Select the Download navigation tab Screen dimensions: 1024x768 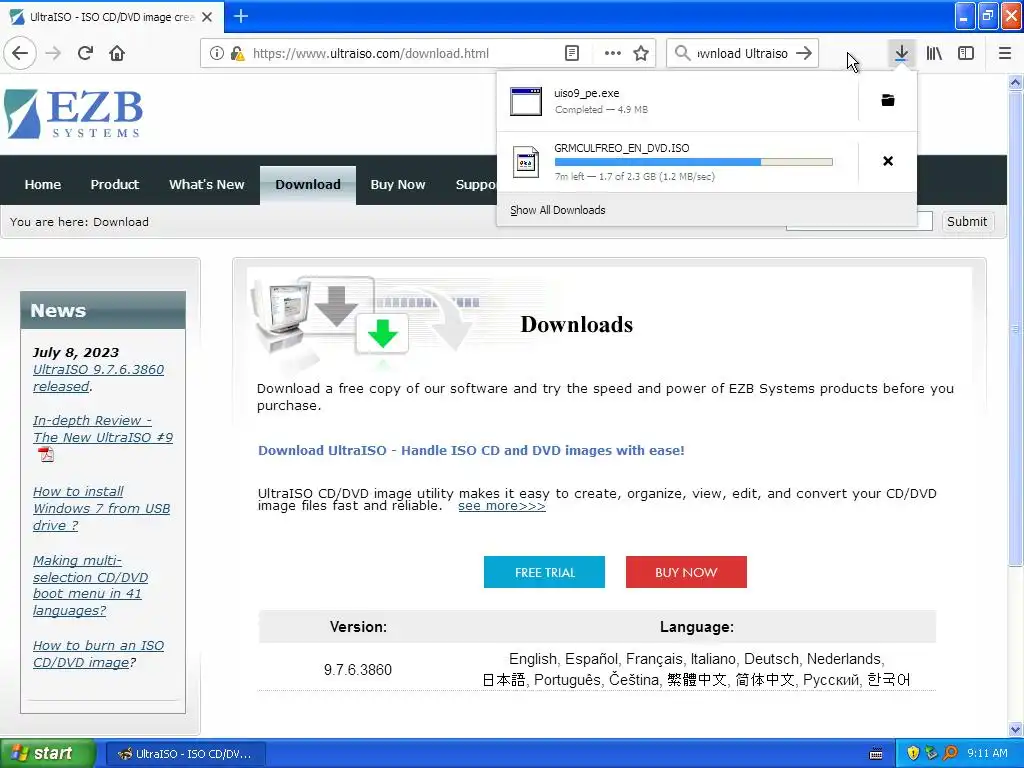point(308,185)
